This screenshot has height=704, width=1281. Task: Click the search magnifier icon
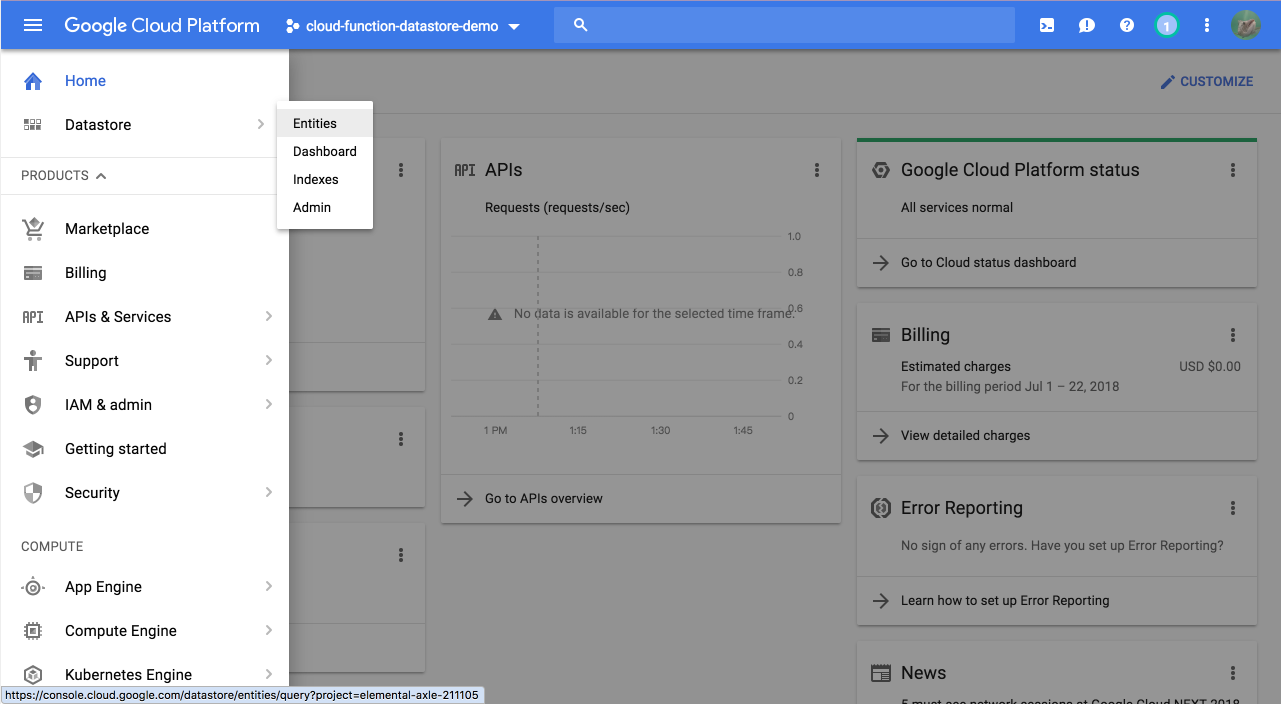click(581, 26)
